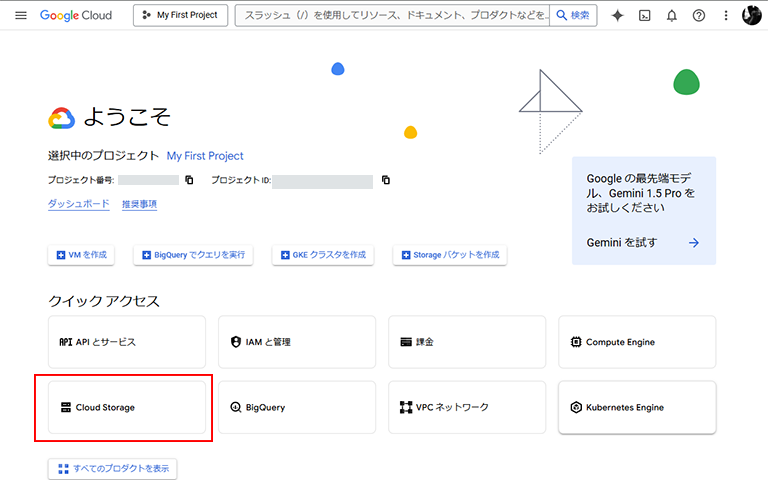Click VM を作成 button
This screenshot has width=768, height=480.
pos(81,255)
